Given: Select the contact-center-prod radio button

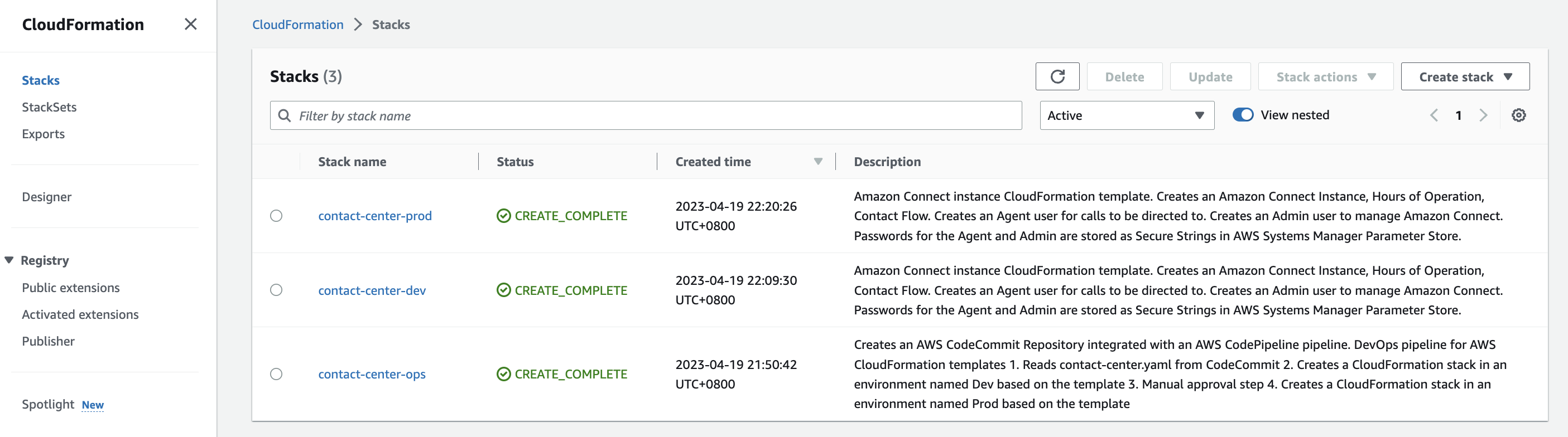Looking at the screenshot, I should click(x=276, y=216).
